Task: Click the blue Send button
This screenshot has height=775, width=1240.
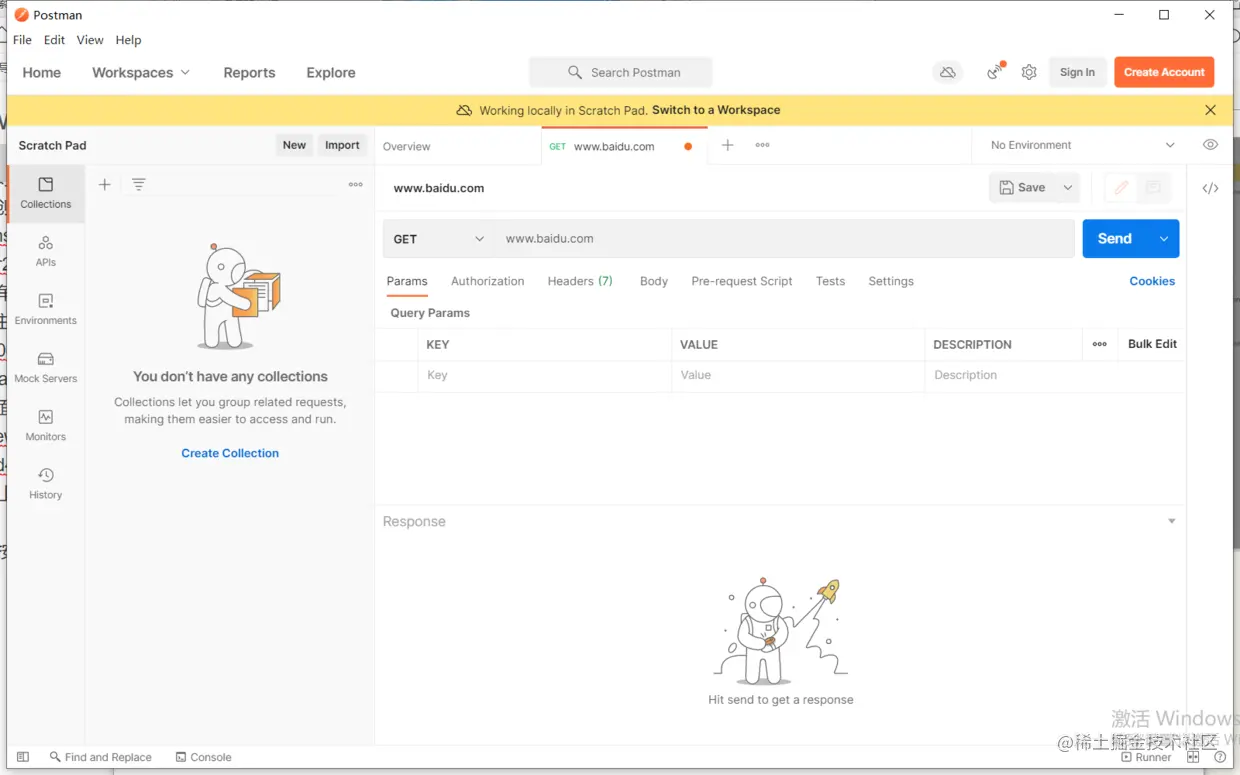Action: tap(1115, 239)
